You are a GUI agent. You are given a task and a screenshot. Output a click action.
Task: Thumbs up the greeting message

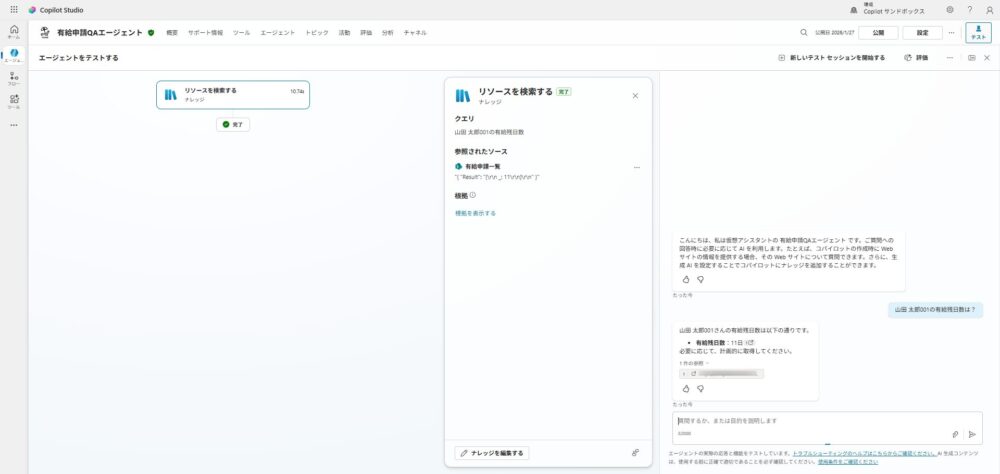[x=685, y=279]
